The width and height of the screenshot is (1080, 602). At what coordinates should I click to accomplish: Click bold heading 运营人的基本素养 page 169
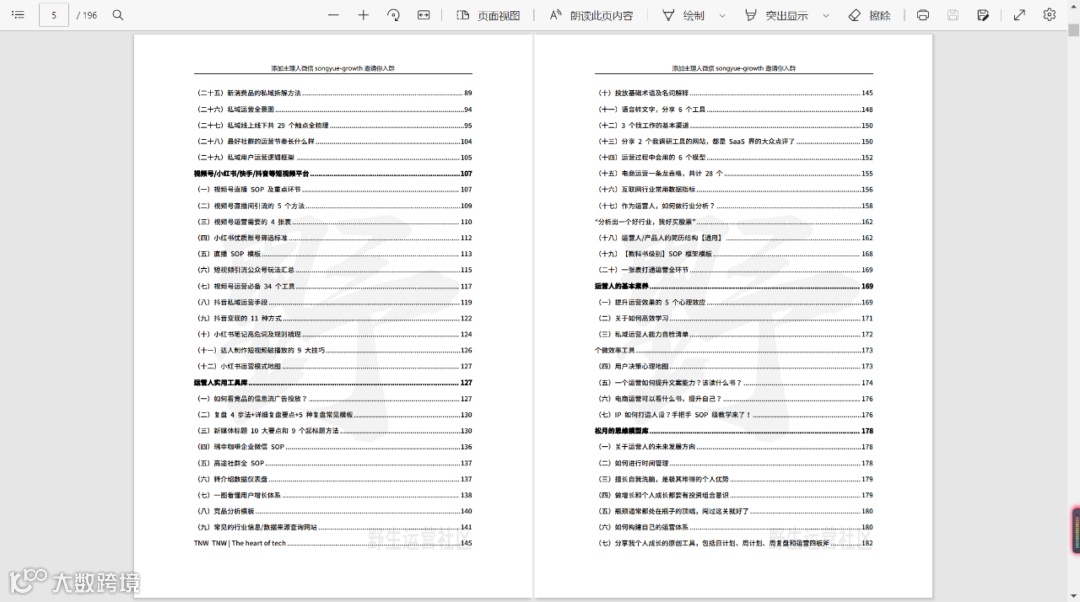pyautogui.click(x=734, y=286)
